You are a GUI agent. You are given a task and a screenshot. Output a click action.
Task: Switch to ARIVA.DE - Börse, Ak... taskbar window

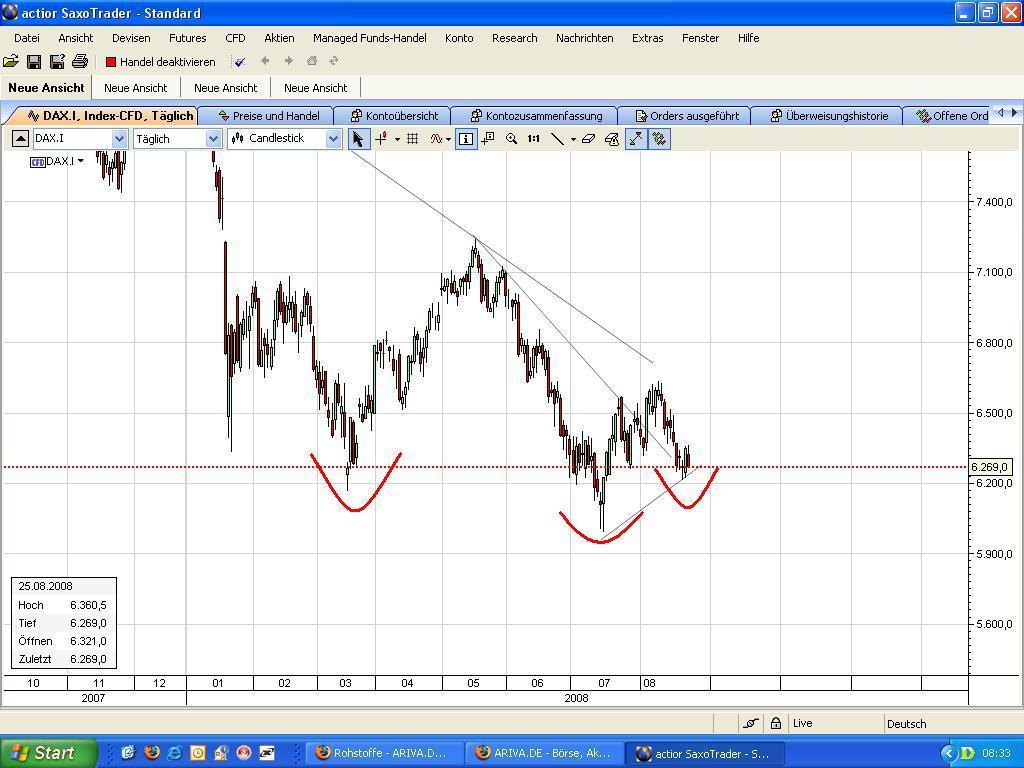pos(545,753)
